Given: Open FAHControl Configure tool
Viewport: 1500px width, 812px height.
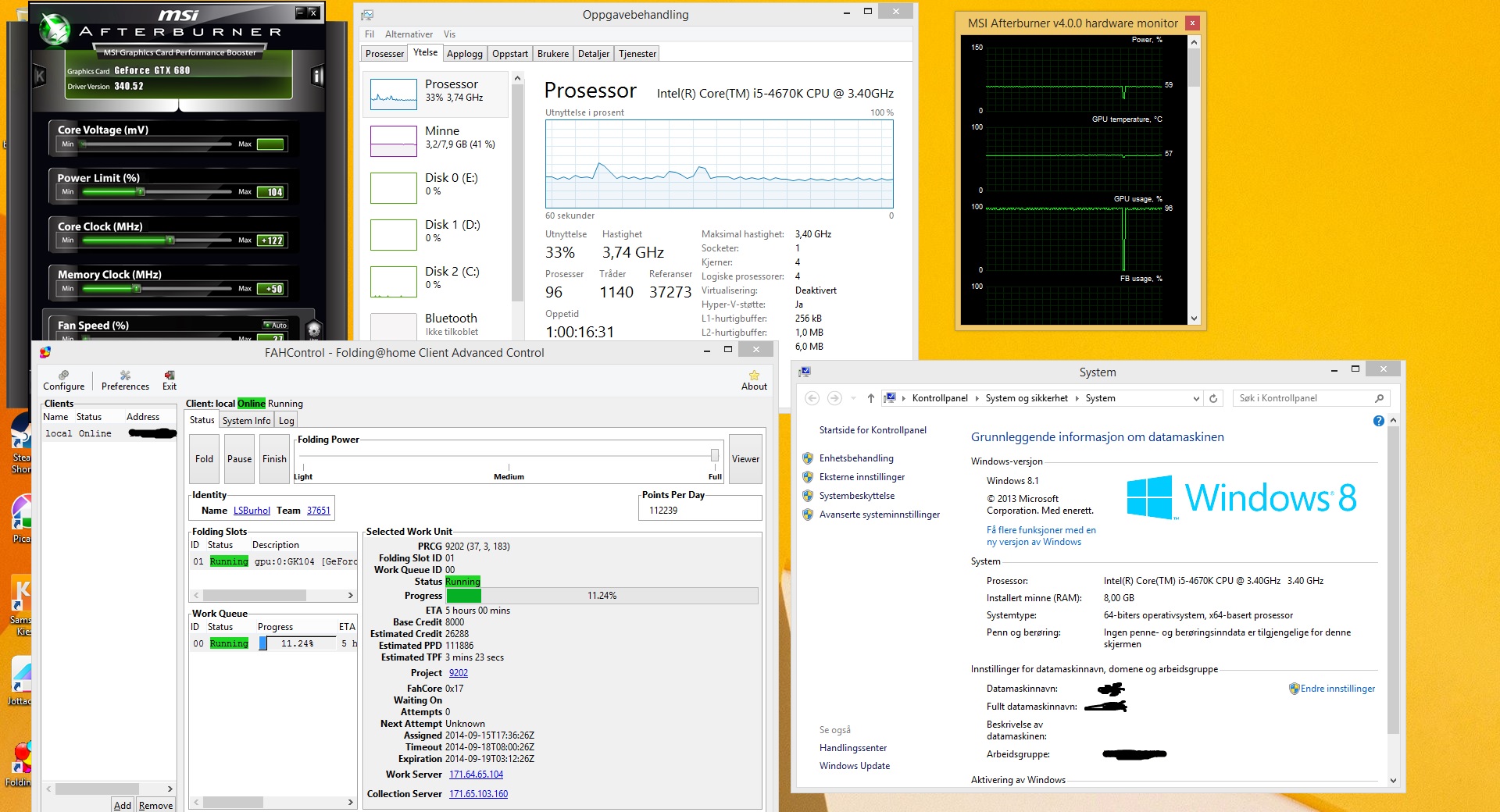Looking at the screenshot, I should pyautogui.click(x=63, y=380).
